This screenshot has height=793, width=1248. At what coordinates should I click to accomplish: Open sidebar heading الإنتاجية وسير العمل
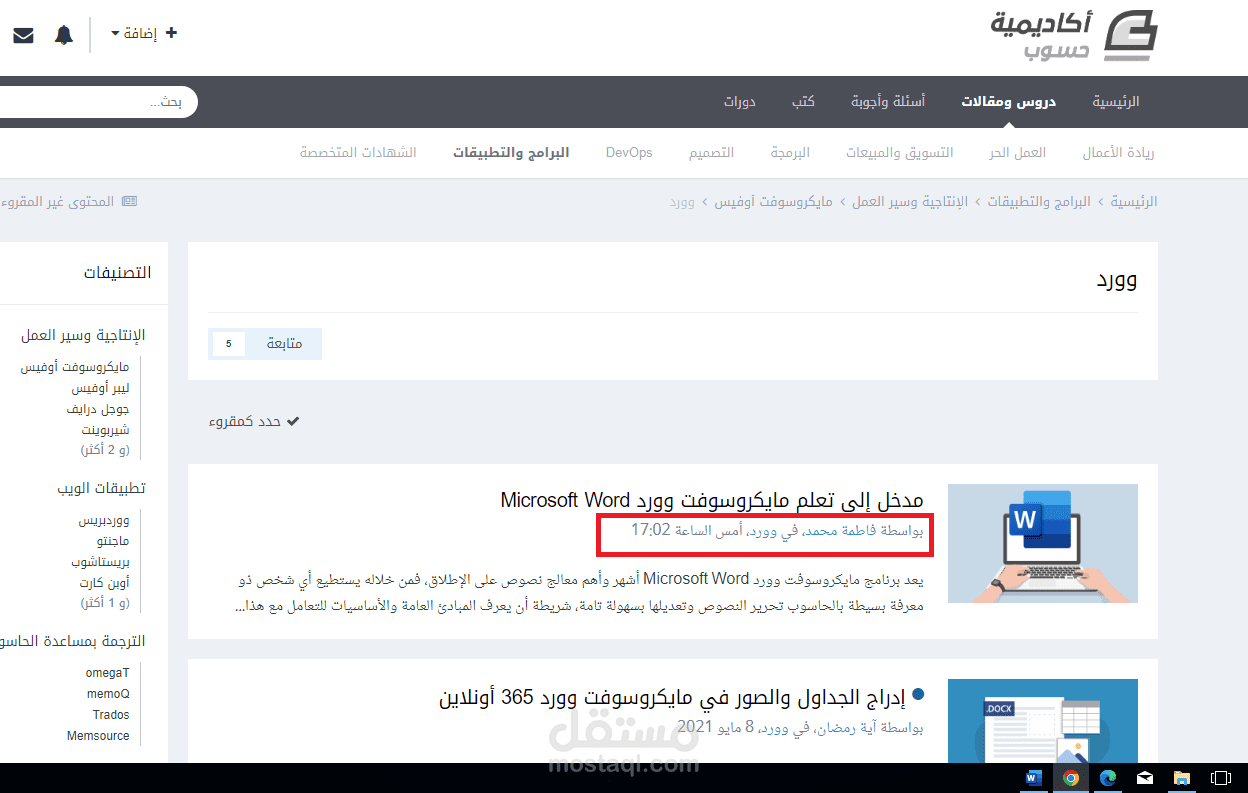(83, 335)
